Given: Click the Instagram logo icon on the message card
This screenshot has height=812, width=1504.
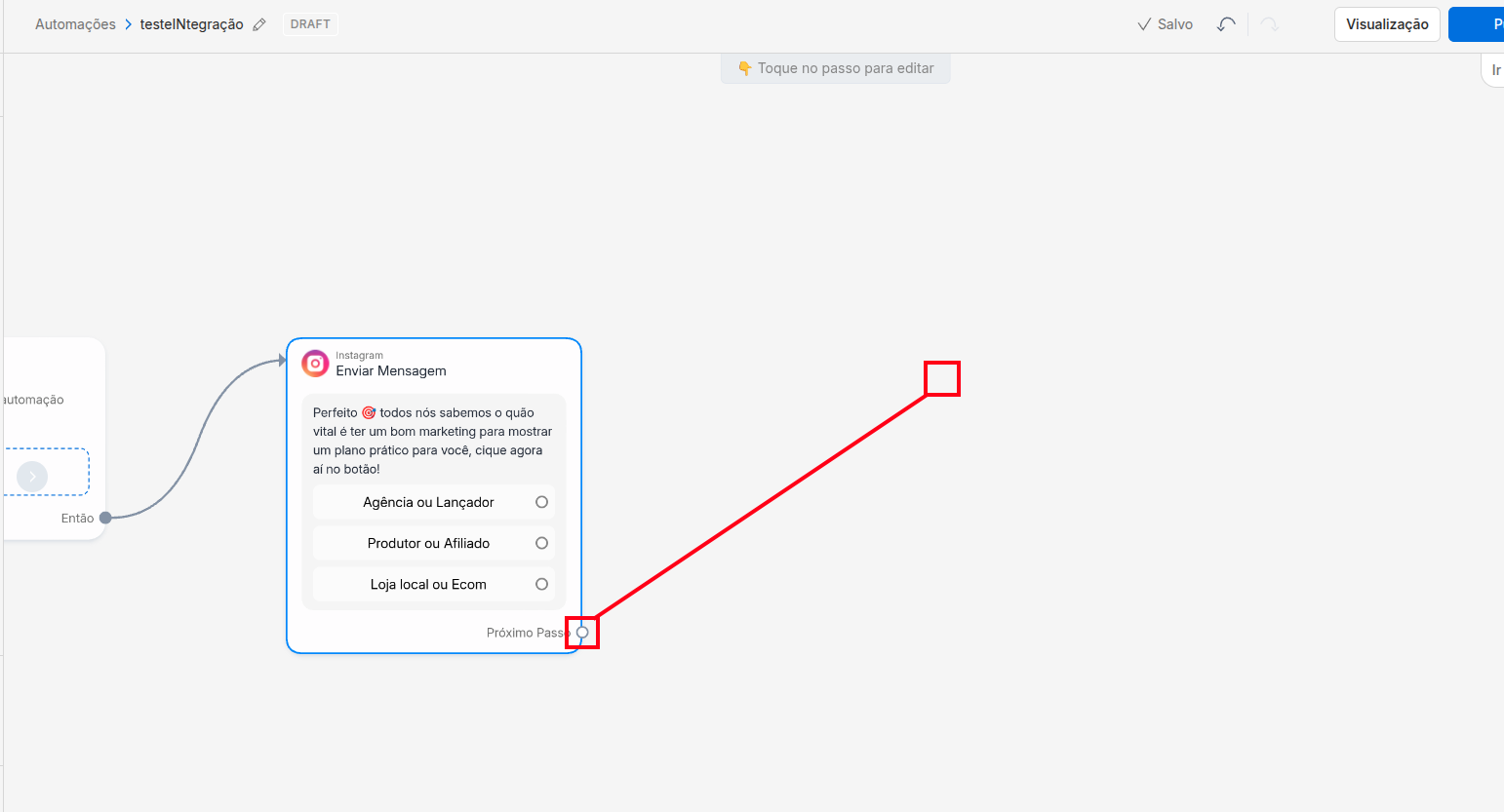Looking at the screenshot, I should coord(315,364).
